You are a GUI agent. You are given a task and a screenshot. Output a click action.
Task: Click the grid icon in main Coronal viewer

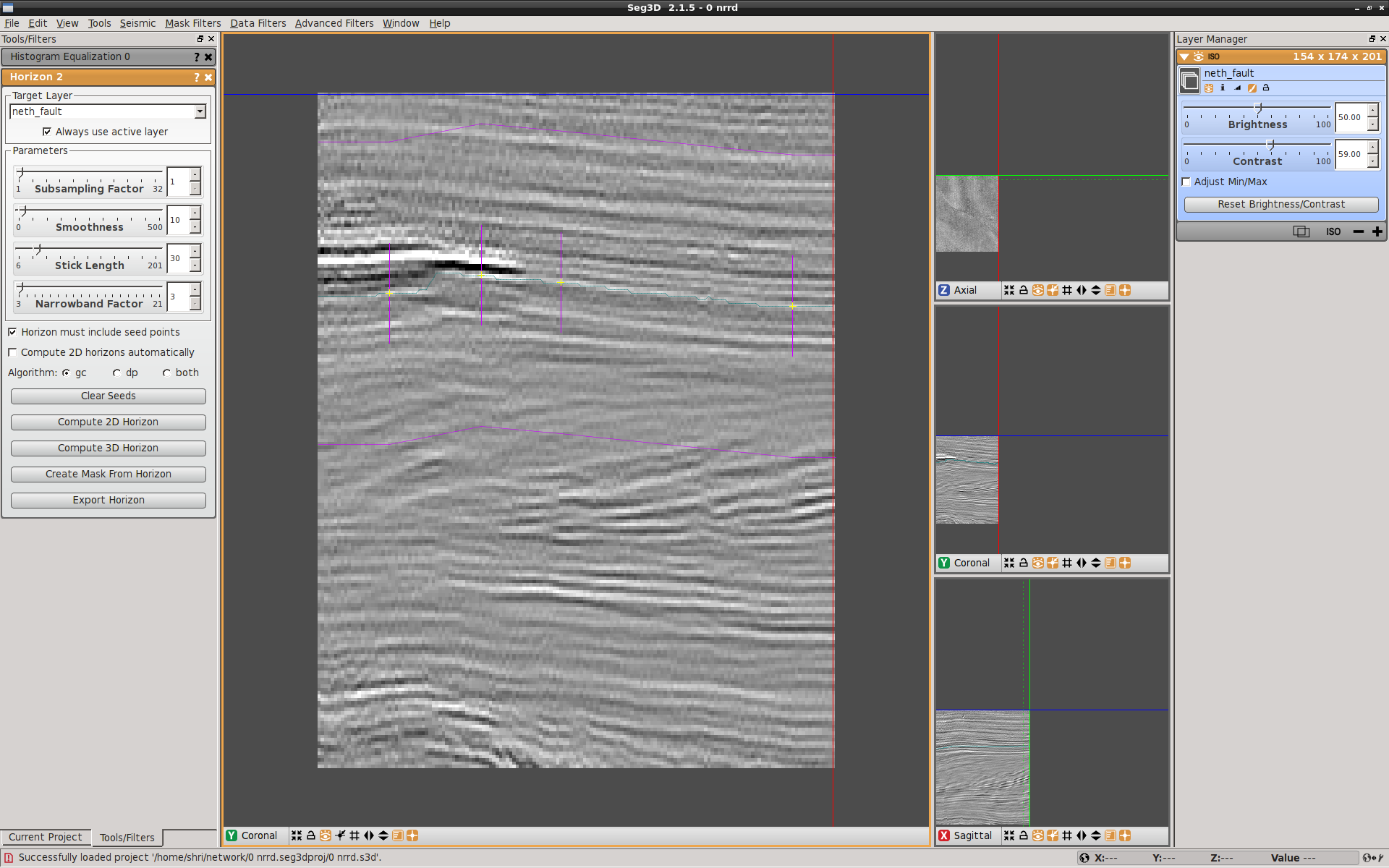pos(354,835)
